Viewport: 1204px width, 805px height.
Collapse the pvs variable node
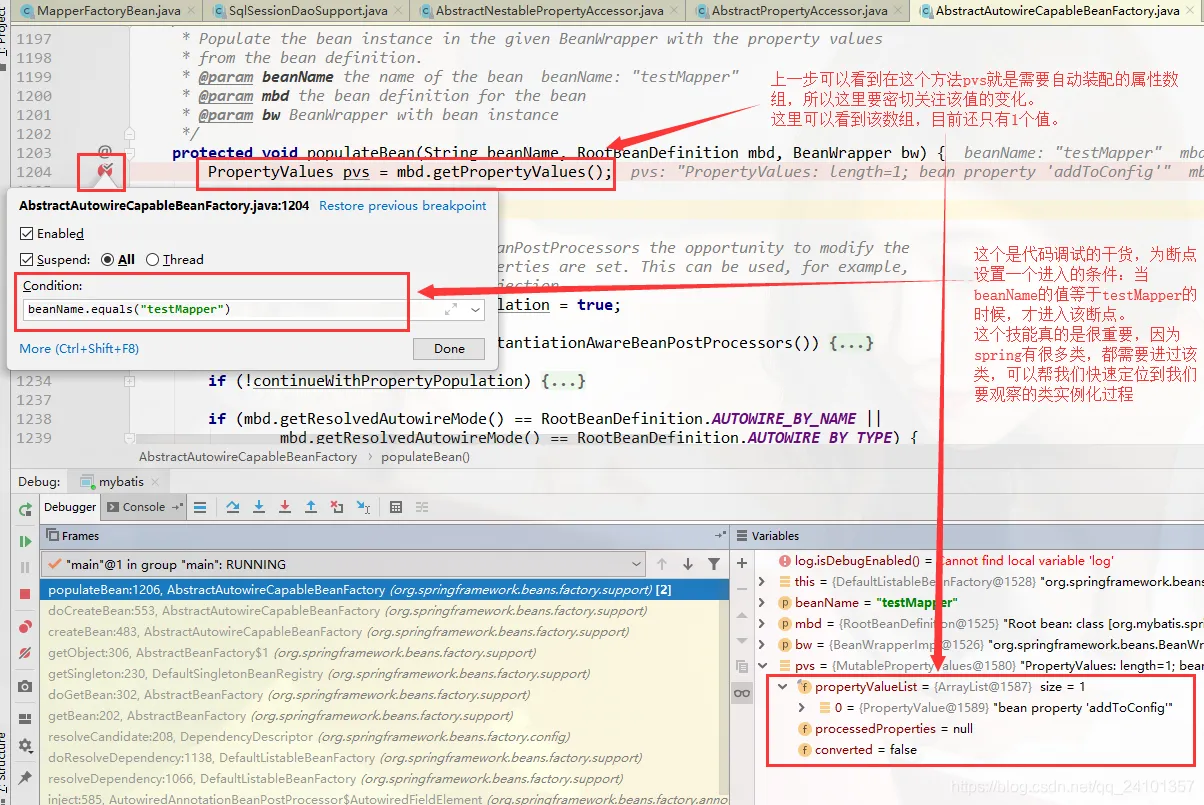762,665
